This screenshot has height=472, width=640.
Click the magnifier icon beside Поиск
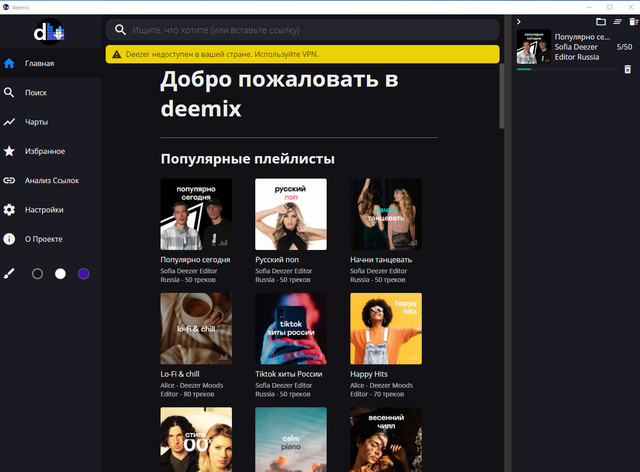tap(9, 93)
